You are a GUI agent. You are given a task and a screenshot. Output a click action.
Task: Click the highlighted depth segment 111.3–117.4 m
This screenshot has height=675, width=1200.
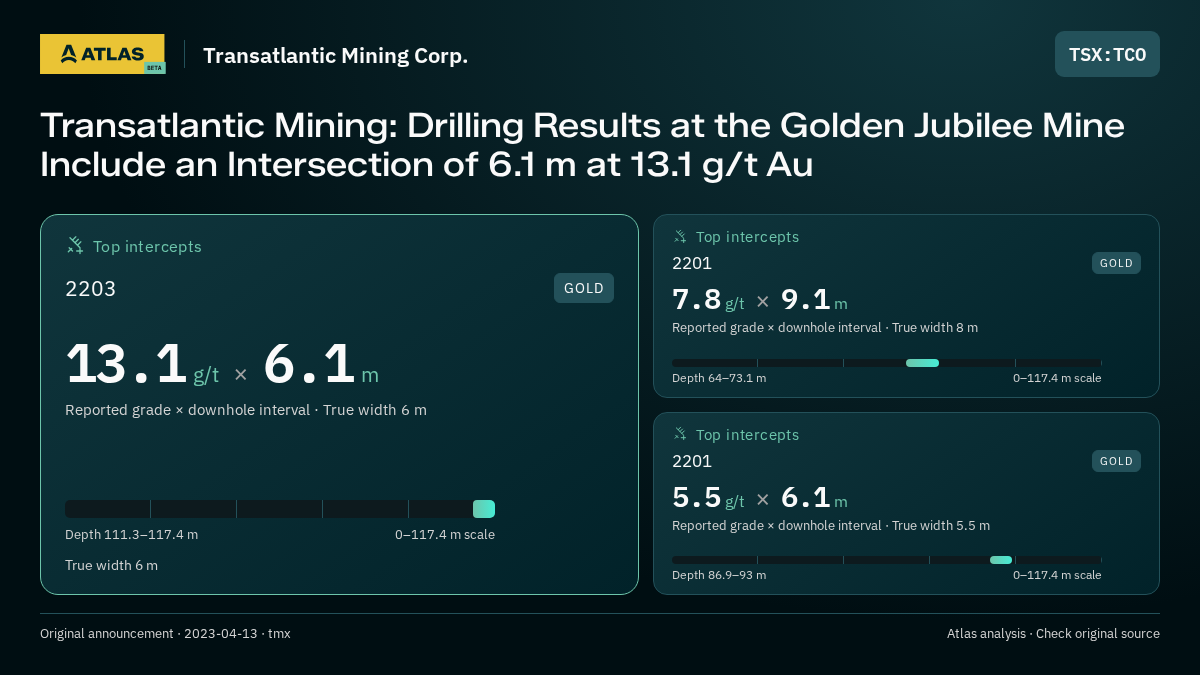point(484,509)
